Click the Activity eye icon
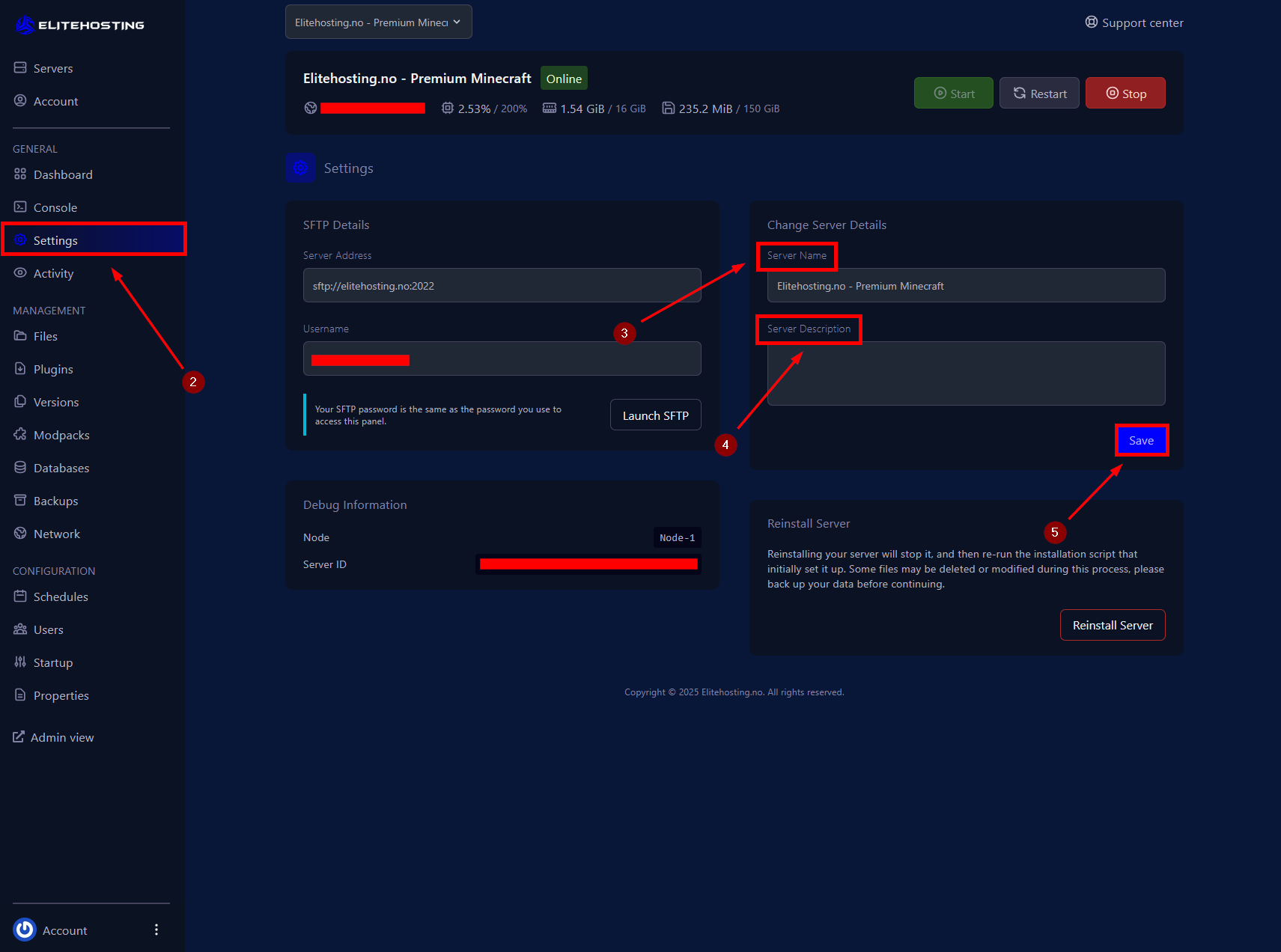This screenshot has height=952, width=1281. click(x=20, y=273)
